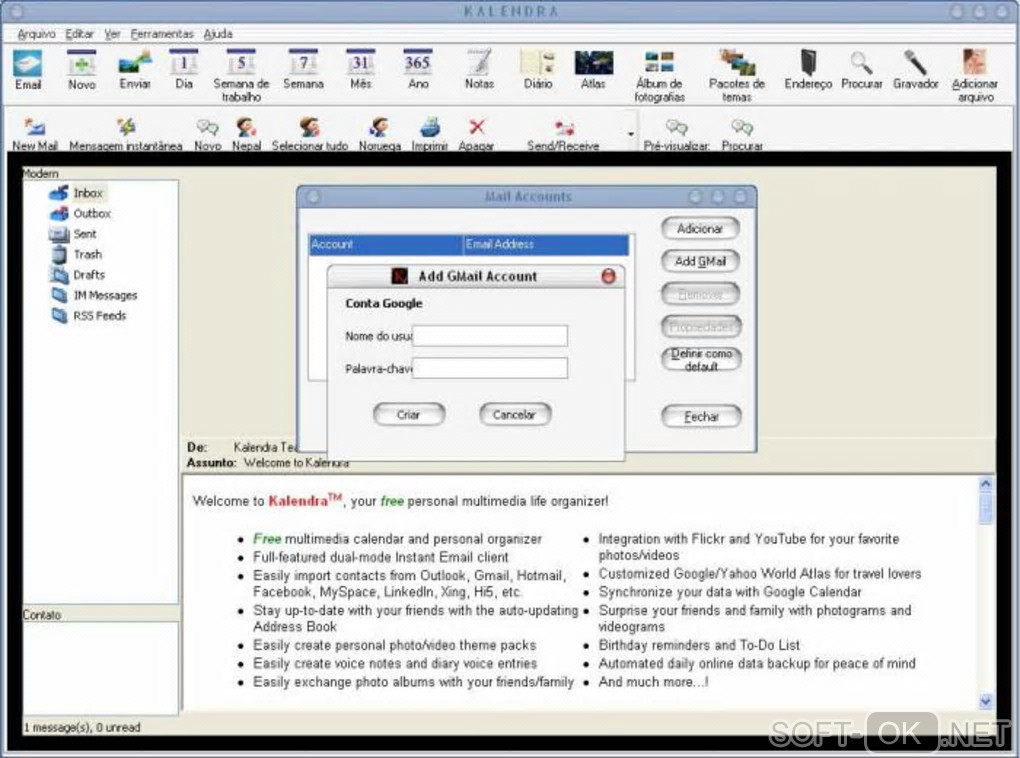Viewport: 1020px width, 758px height.
Task: Open the Ferramentas menu
Action: pyautogui.click(x=162, y=34)
